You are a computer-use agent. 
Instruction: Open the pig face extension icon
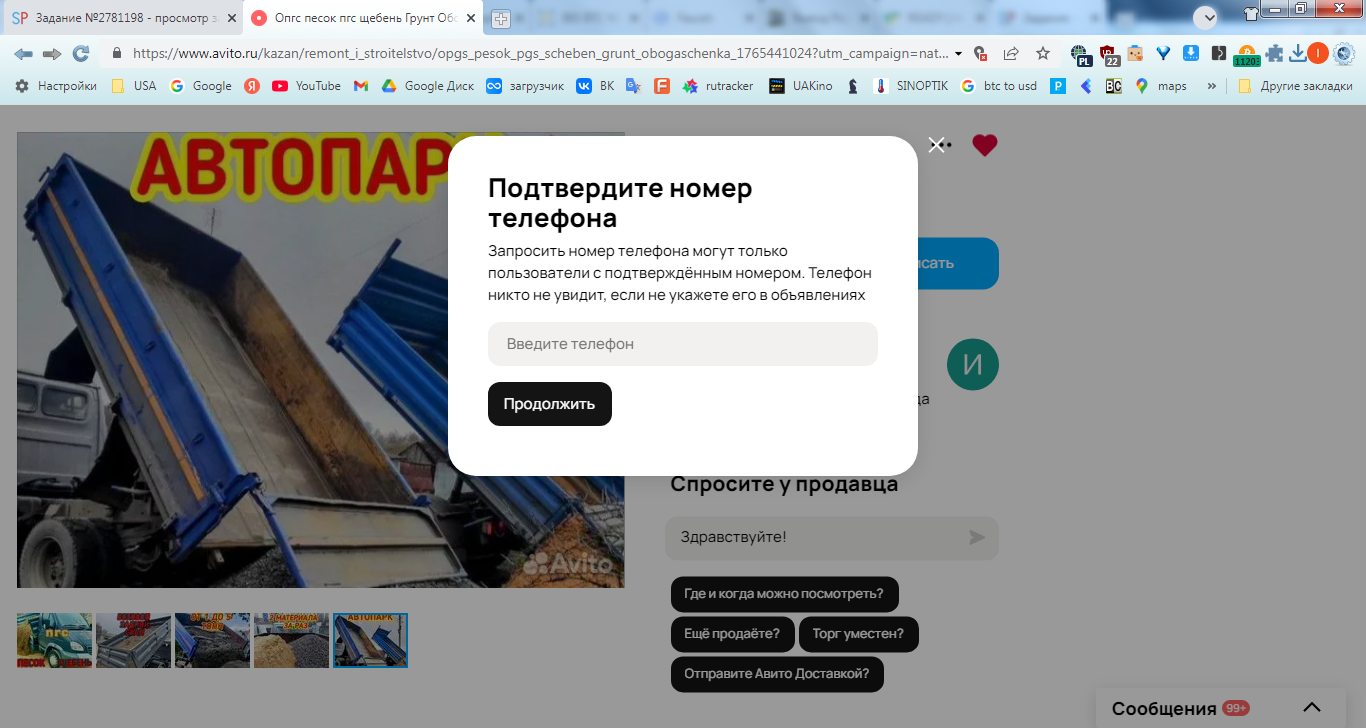1135,54
